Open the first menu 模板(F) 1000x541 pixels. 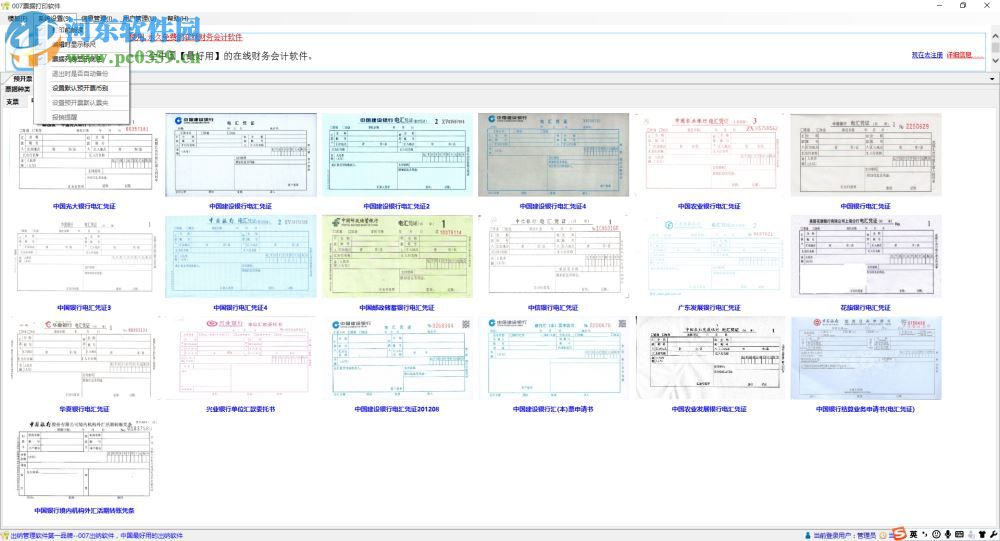17,19
